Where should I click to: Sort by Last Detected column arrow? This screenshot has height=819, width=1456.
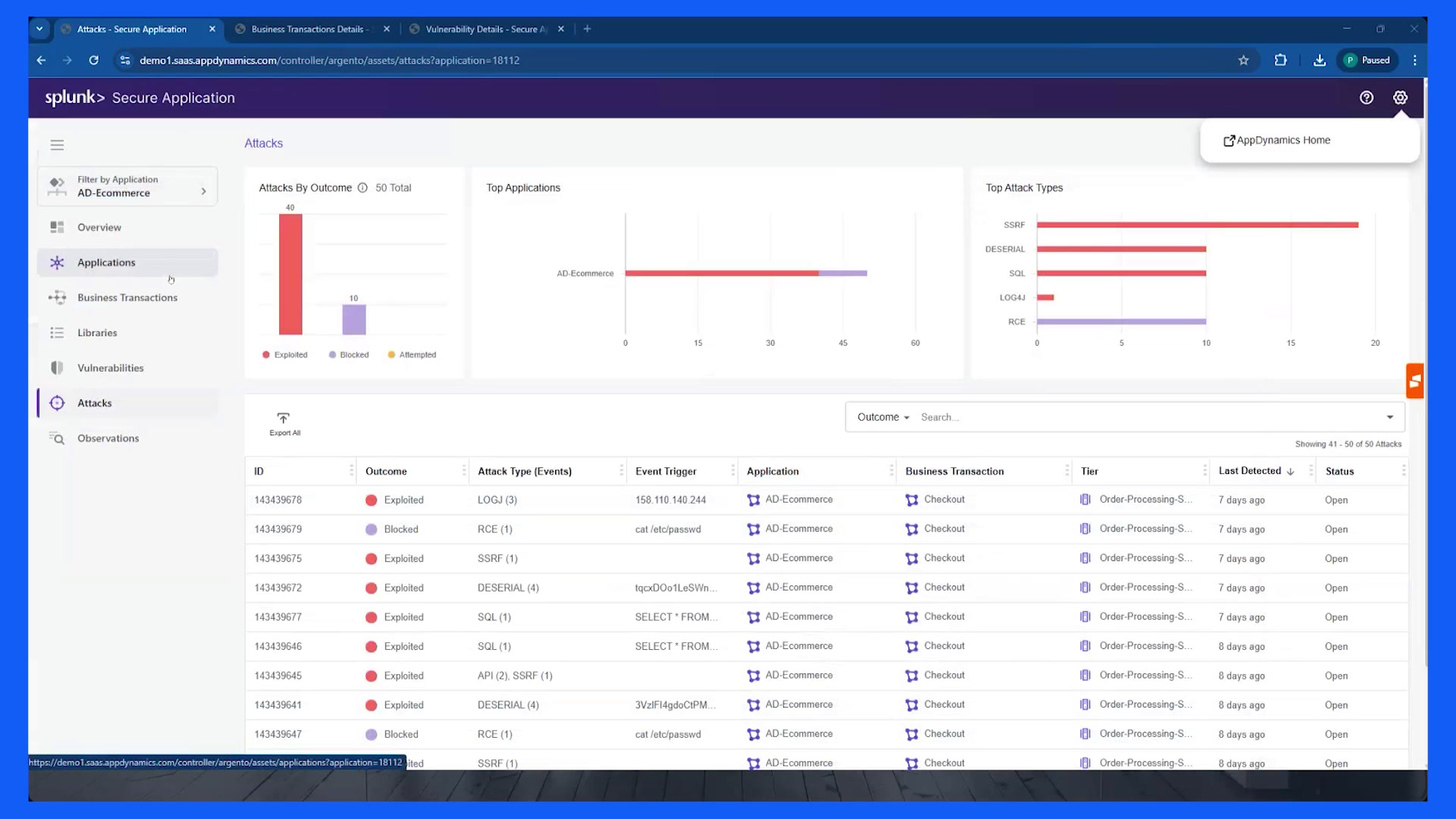(x=1291, y=472)
